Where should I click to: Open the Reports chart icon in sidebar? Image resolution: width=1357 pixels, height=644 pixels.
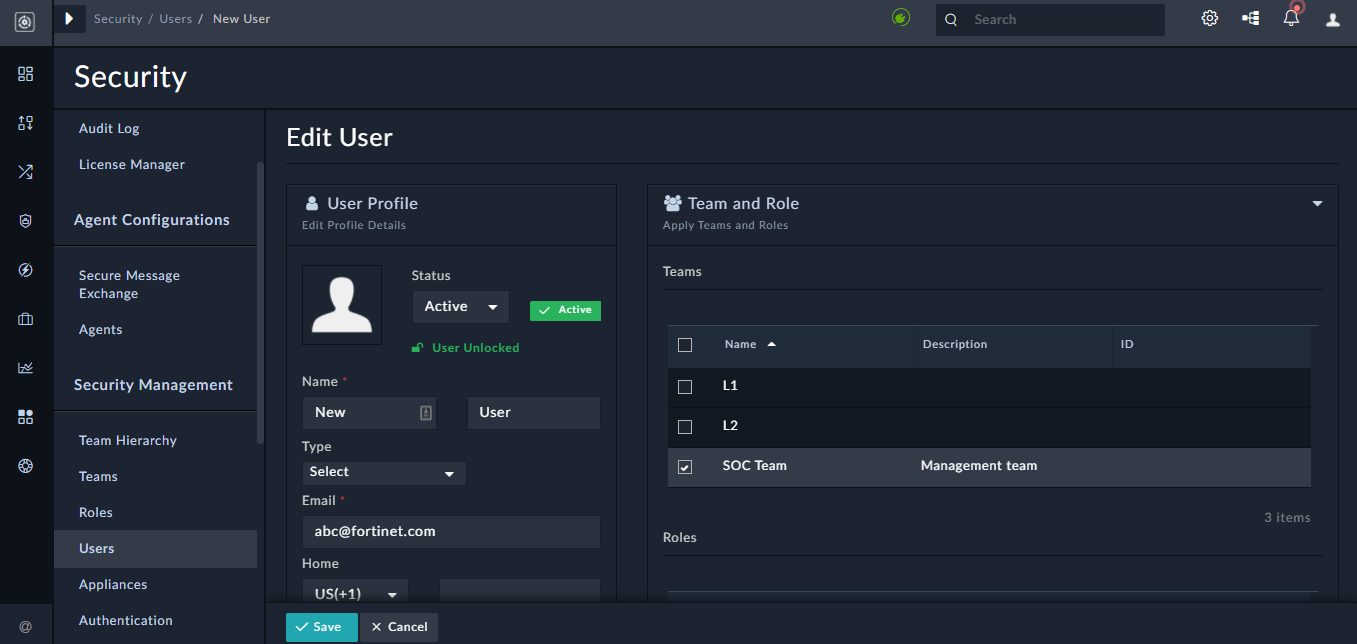pos(25,367)
